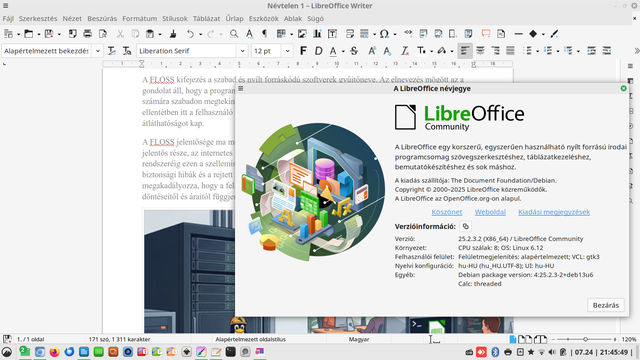
Task: Expand the Liberation Serif font name dropdown
Action: [x=242, y=51]
